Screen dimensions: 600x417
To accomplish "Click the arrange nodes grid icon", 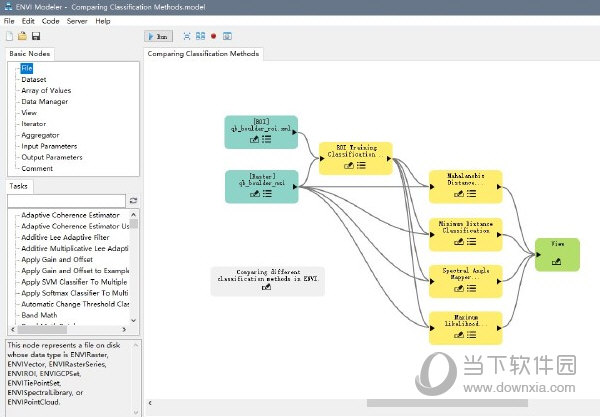I will [x=201, y=36].
